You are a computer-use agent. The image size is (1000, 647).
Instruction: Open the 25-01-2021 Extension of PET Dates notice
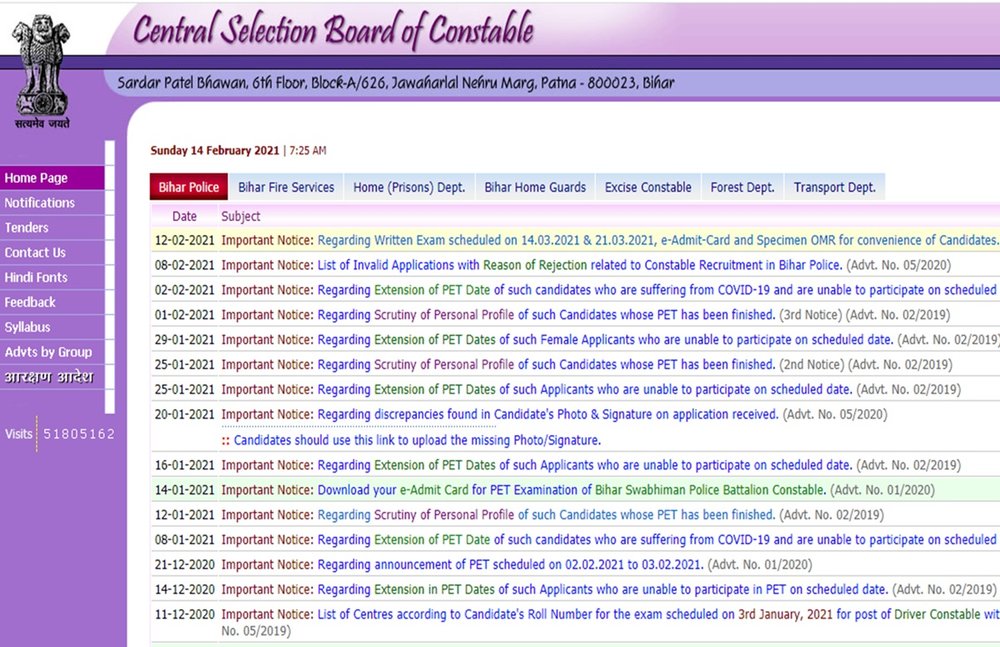[x=585, y=390]
